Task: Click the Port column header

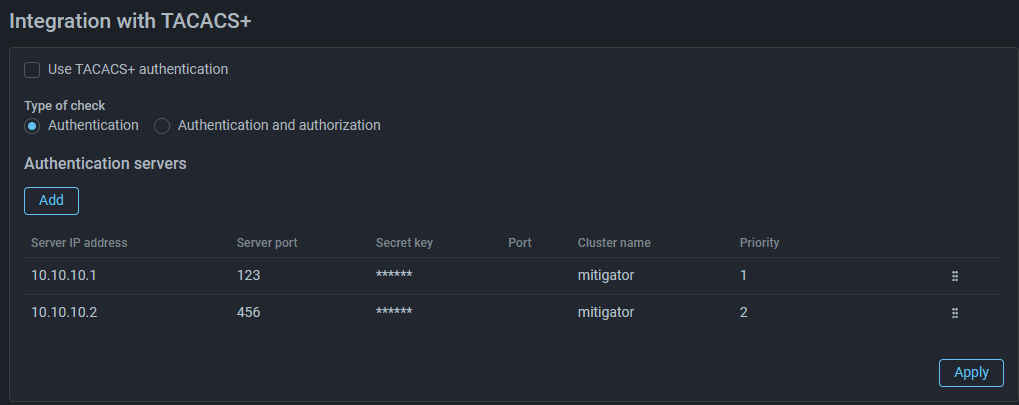Action: [520, 243]
